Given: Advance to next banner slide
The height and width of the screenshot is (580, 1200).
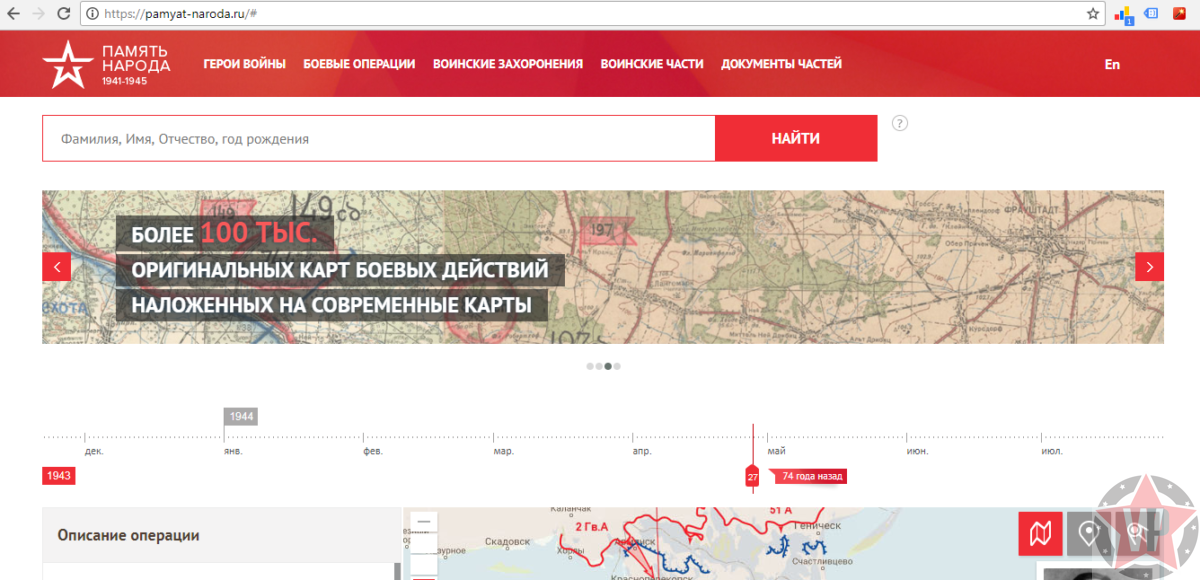Looking at the screenshot, I should [x=1149, y=267].
